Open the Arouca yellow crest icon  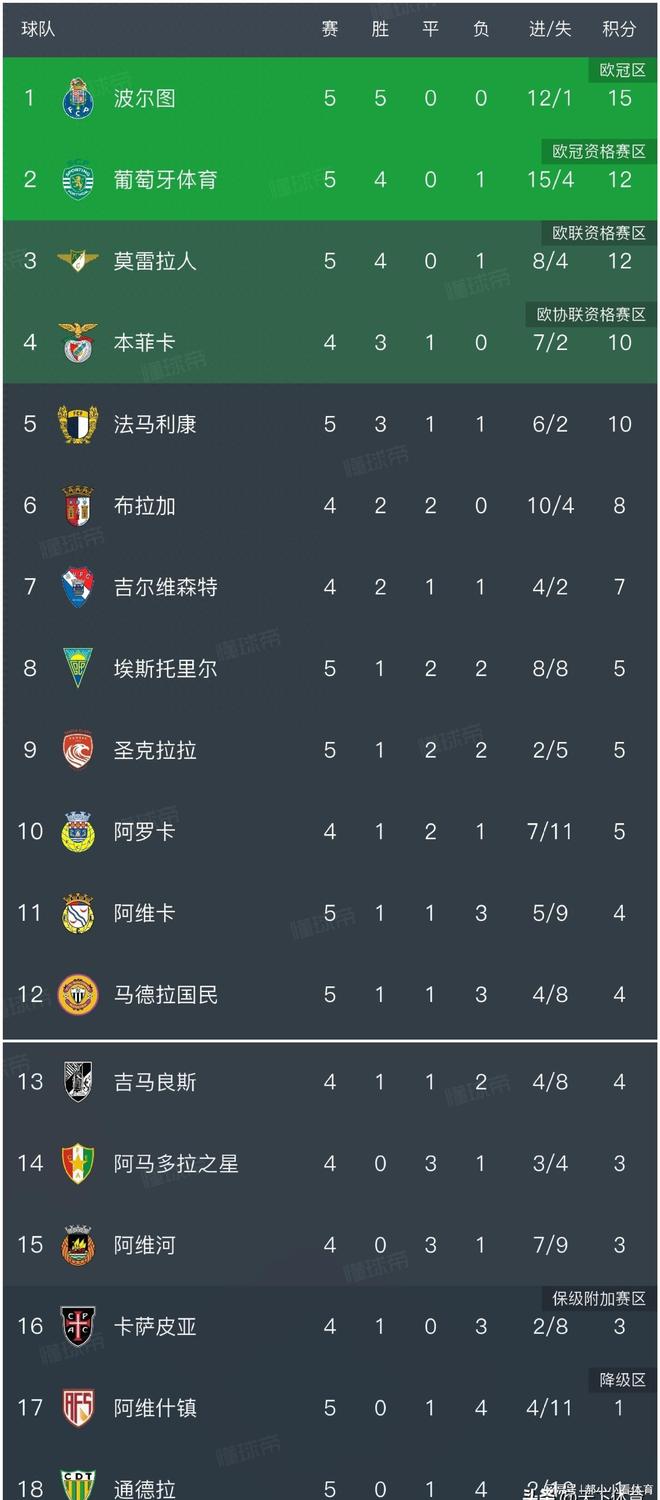tap(77, 832)
